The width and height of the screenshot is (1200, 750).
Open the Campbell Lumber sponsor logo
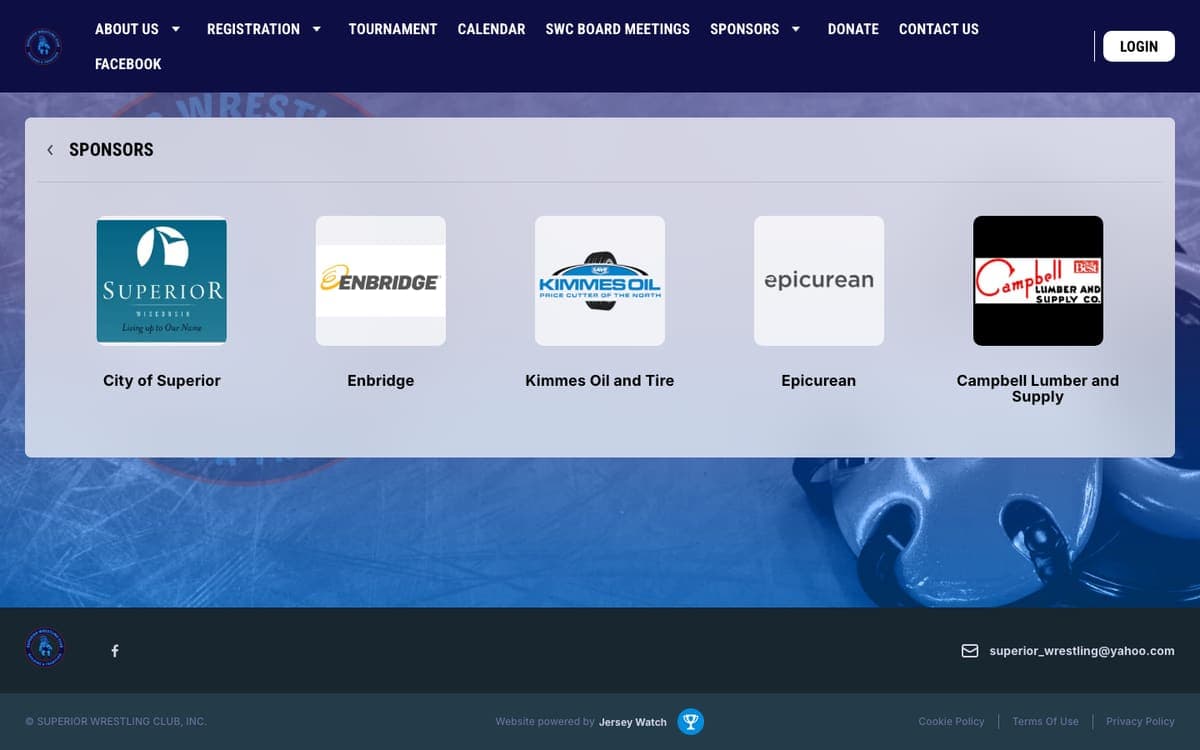point(1038,281)
